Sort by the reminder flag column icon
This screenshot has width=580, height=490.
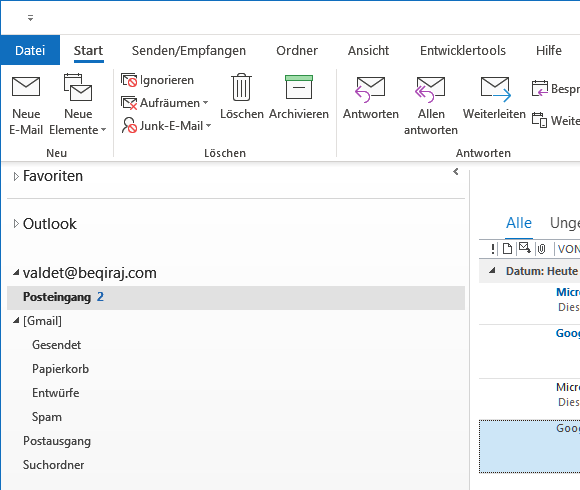coord(525,248)
